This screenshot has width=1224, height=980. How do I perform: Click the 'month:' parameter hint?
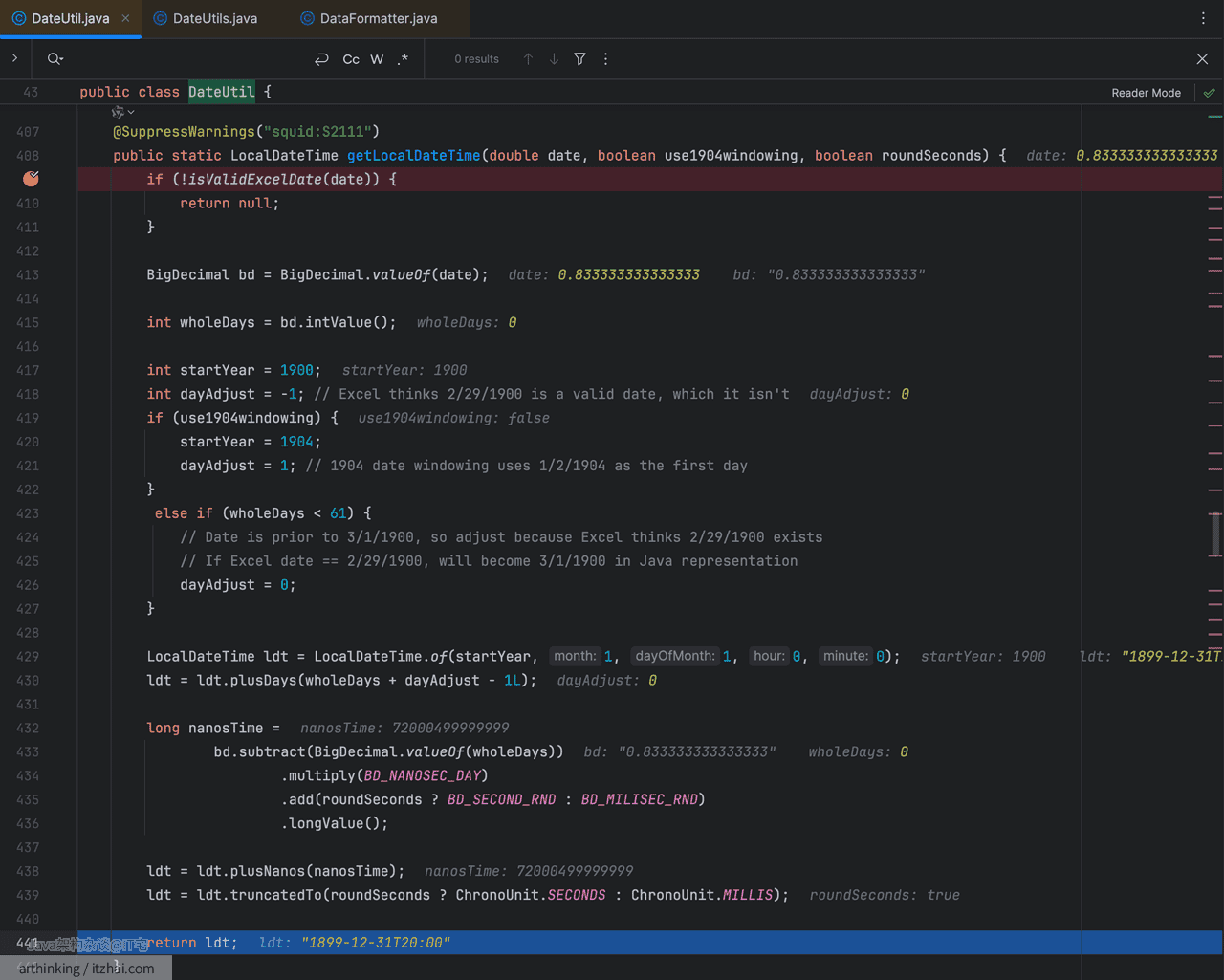(x=575, y=656)
